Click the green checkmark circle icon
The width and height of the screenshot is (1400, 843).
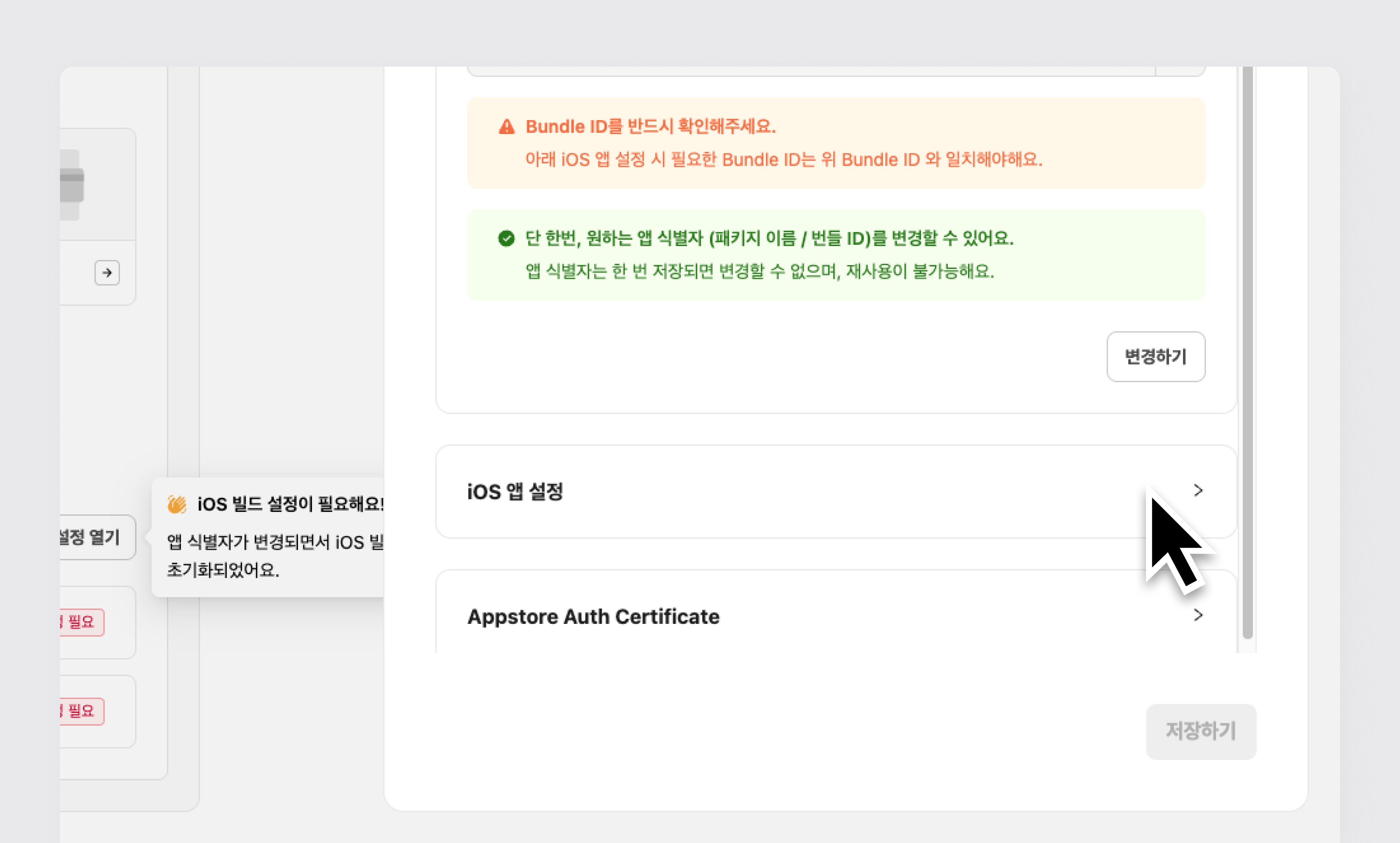[506, 238]
